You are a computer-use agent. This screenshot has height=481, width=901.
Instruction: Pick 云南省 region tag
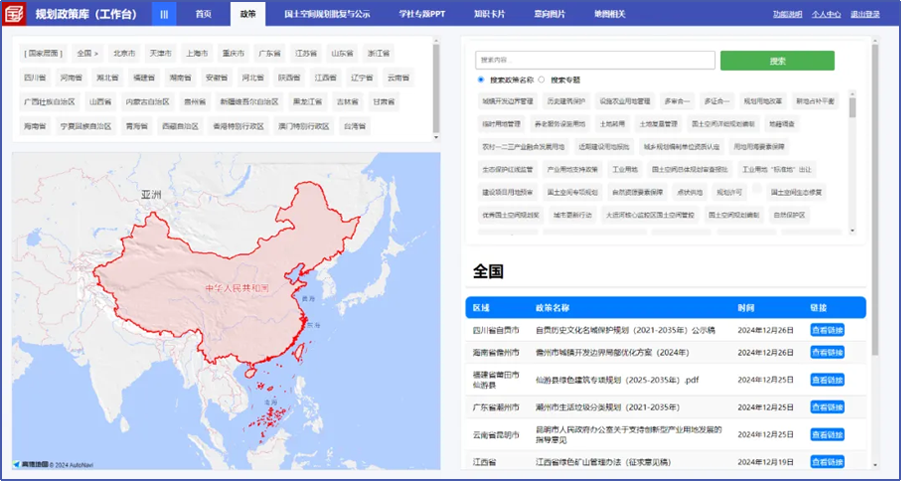[x=398, y=78]
